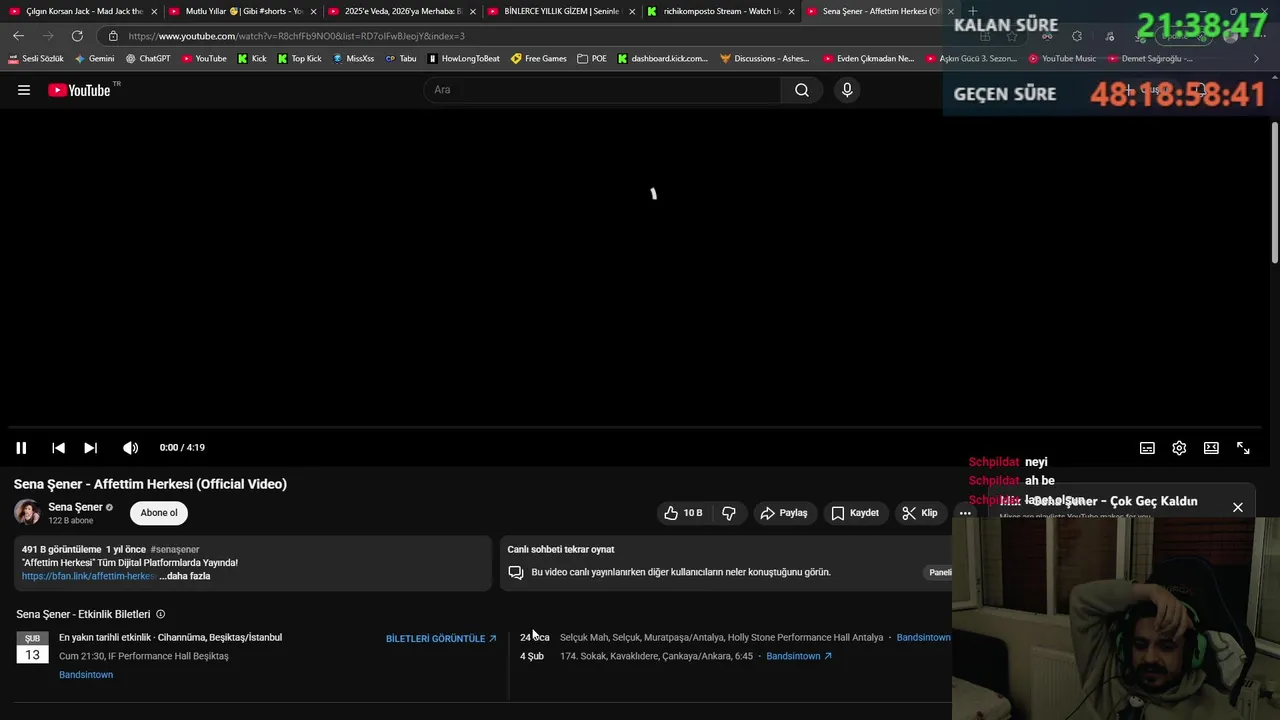Open the POE bookmark folder
1280x720 pixels.
point(591,59)
